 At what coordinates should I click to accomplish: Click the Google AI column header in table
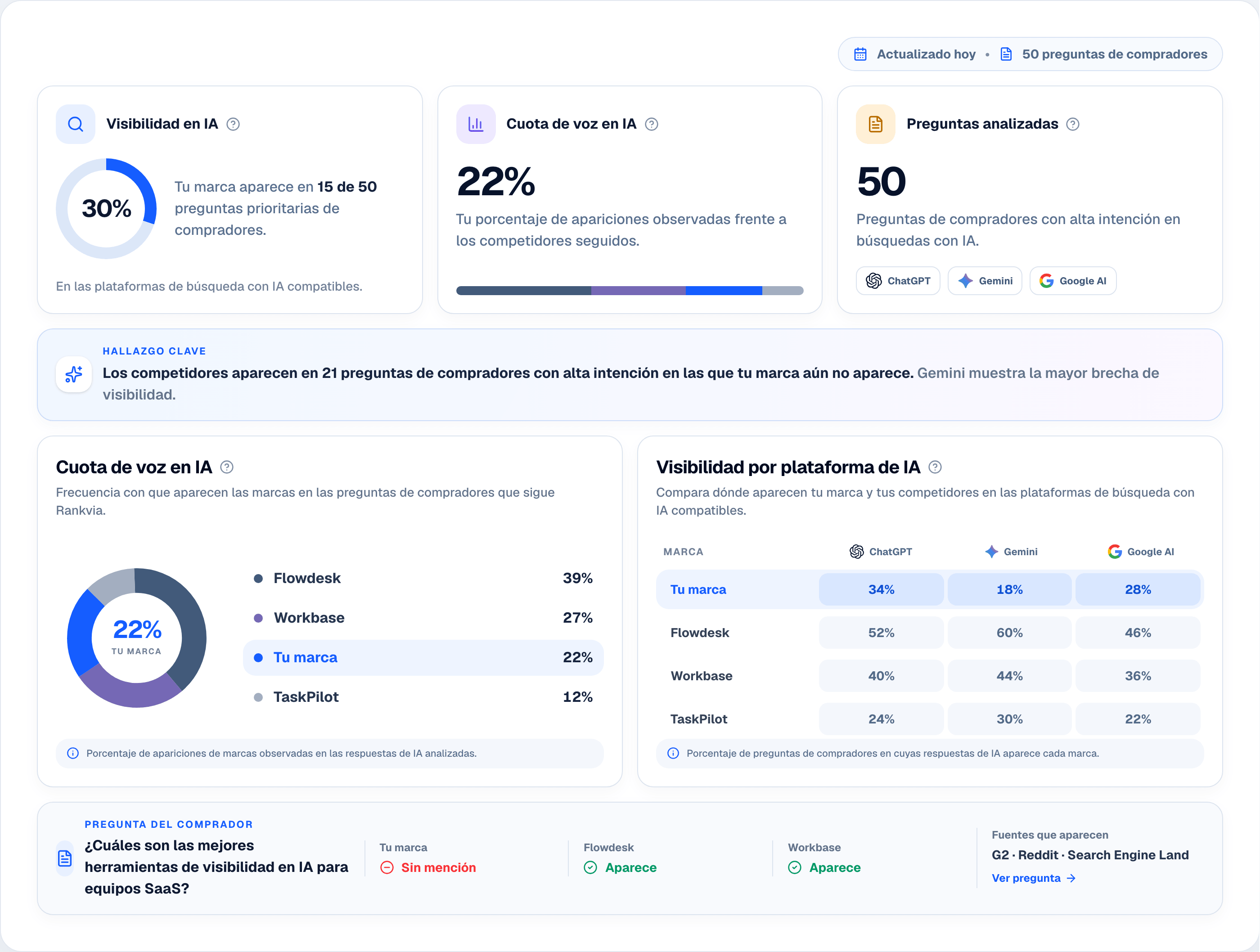[1140, 552]
